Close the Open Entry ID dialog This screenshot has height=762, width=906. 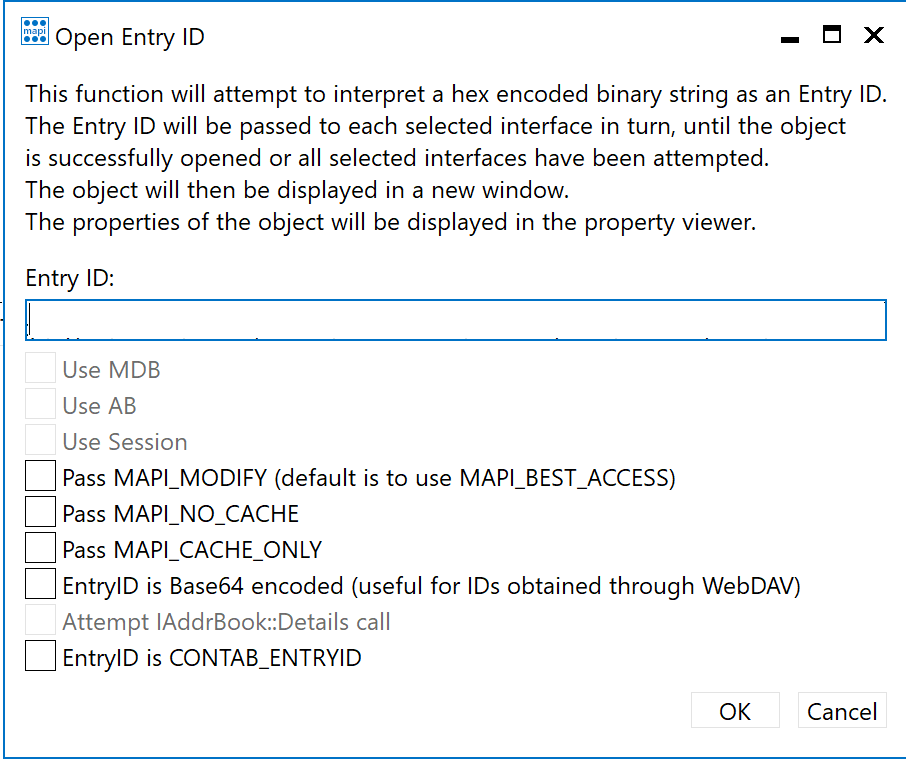coord(873,35)
